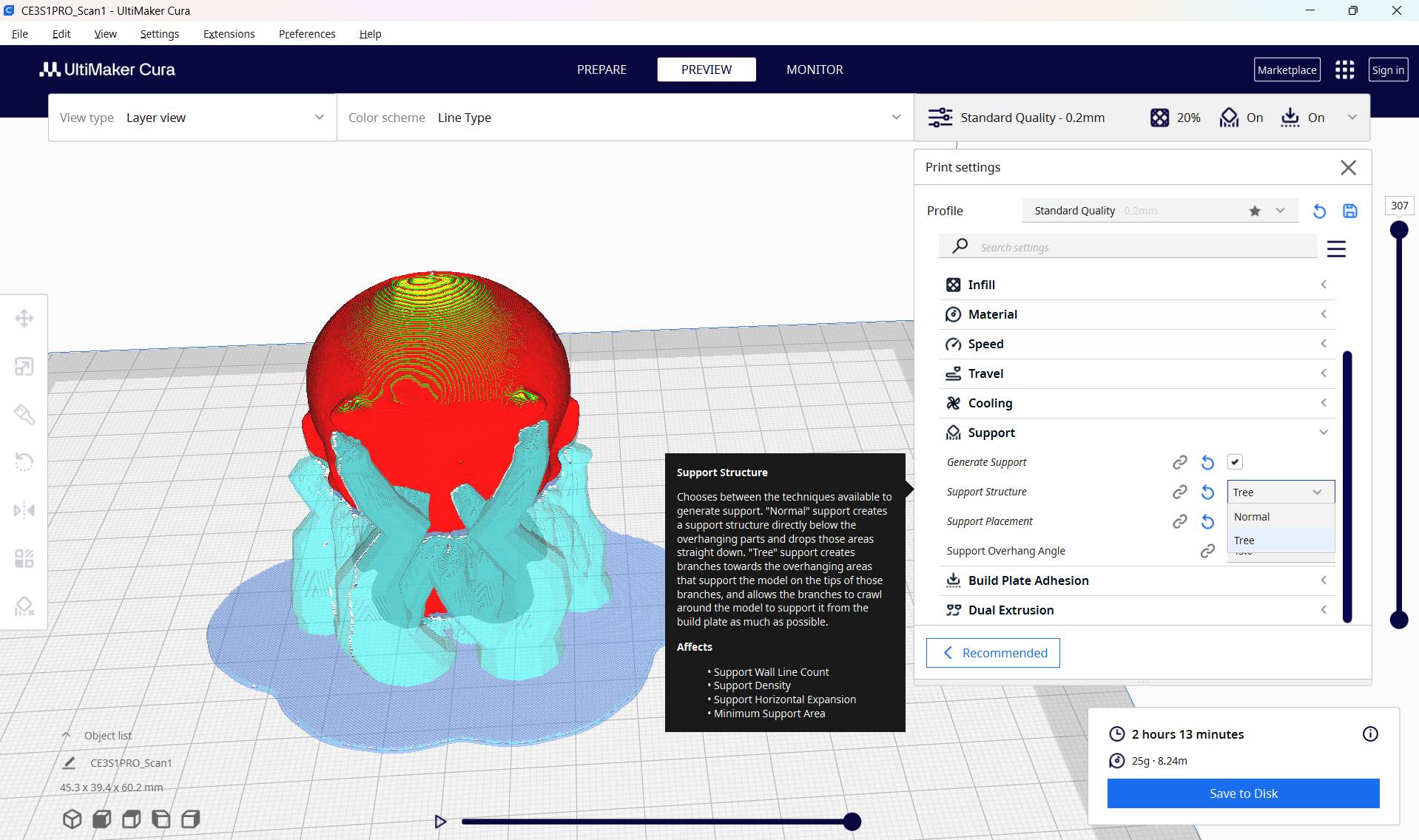The width and height of the screenshot is (1419, 840).
Task: Open the Preferences menu
Action: coord(307,34)
